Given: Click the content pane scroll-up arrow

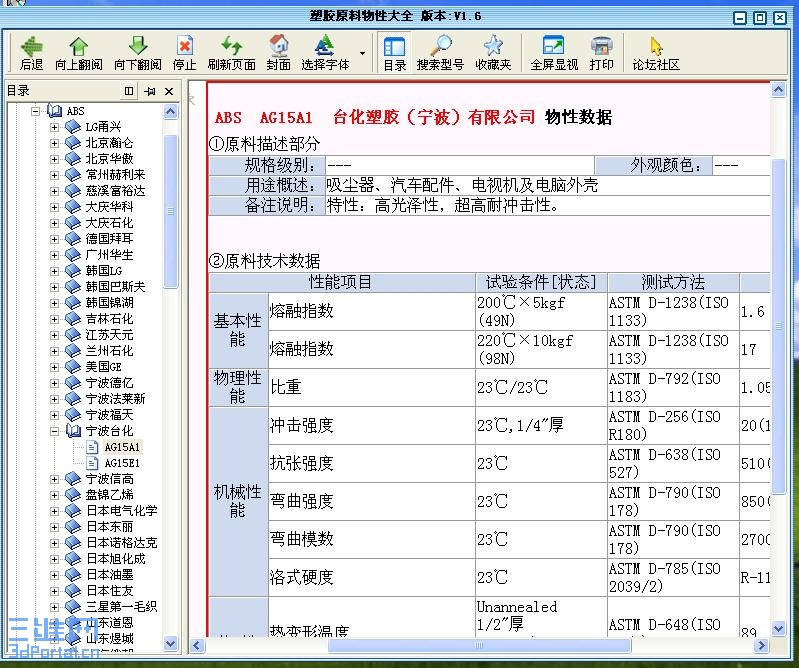Looking at the screenshot, I should pyautogui.click(x=778, y=90).
